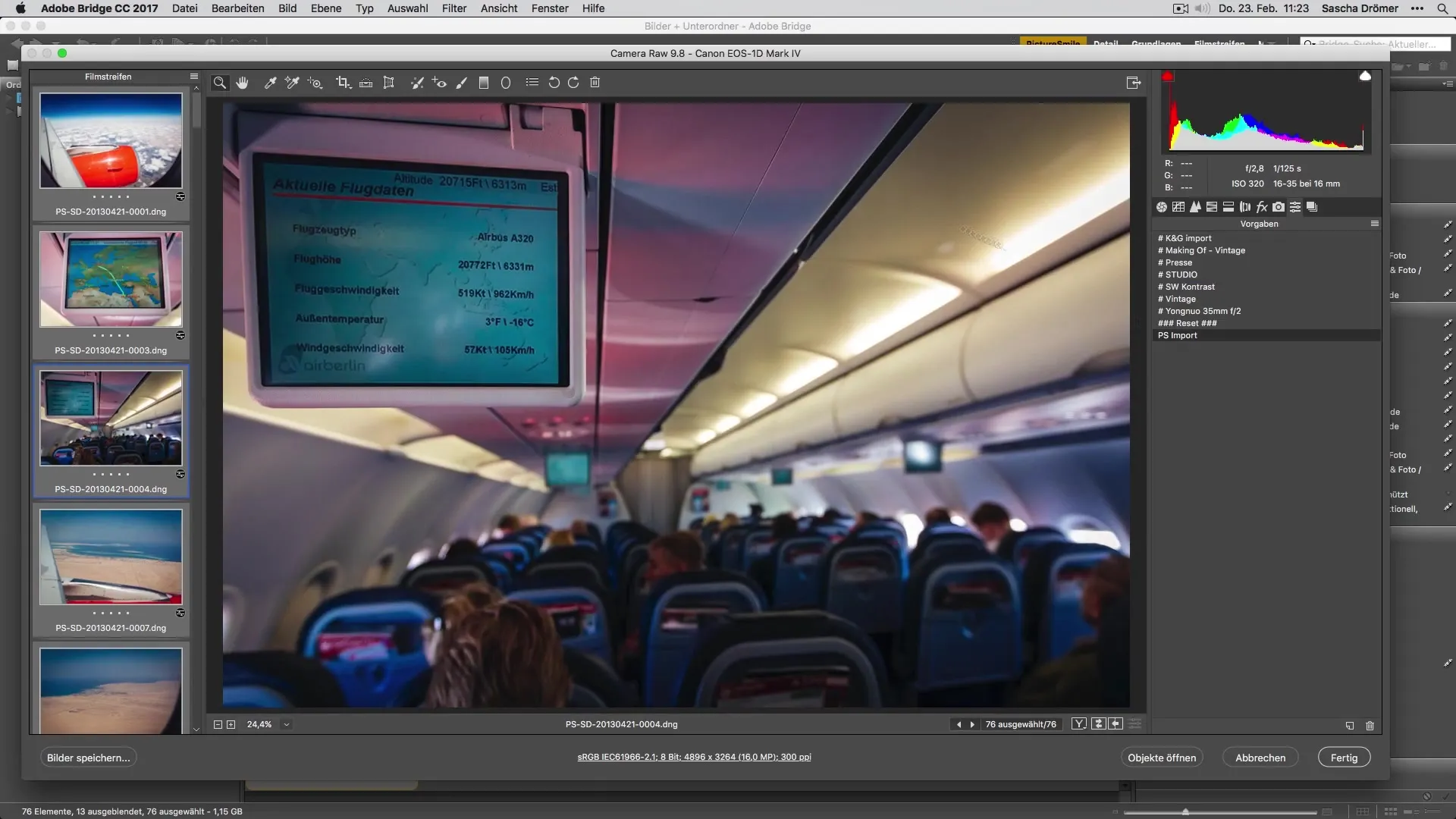Choose the Color Sampler tool
Screen dimensions: 1456x819
coord(292,83)
